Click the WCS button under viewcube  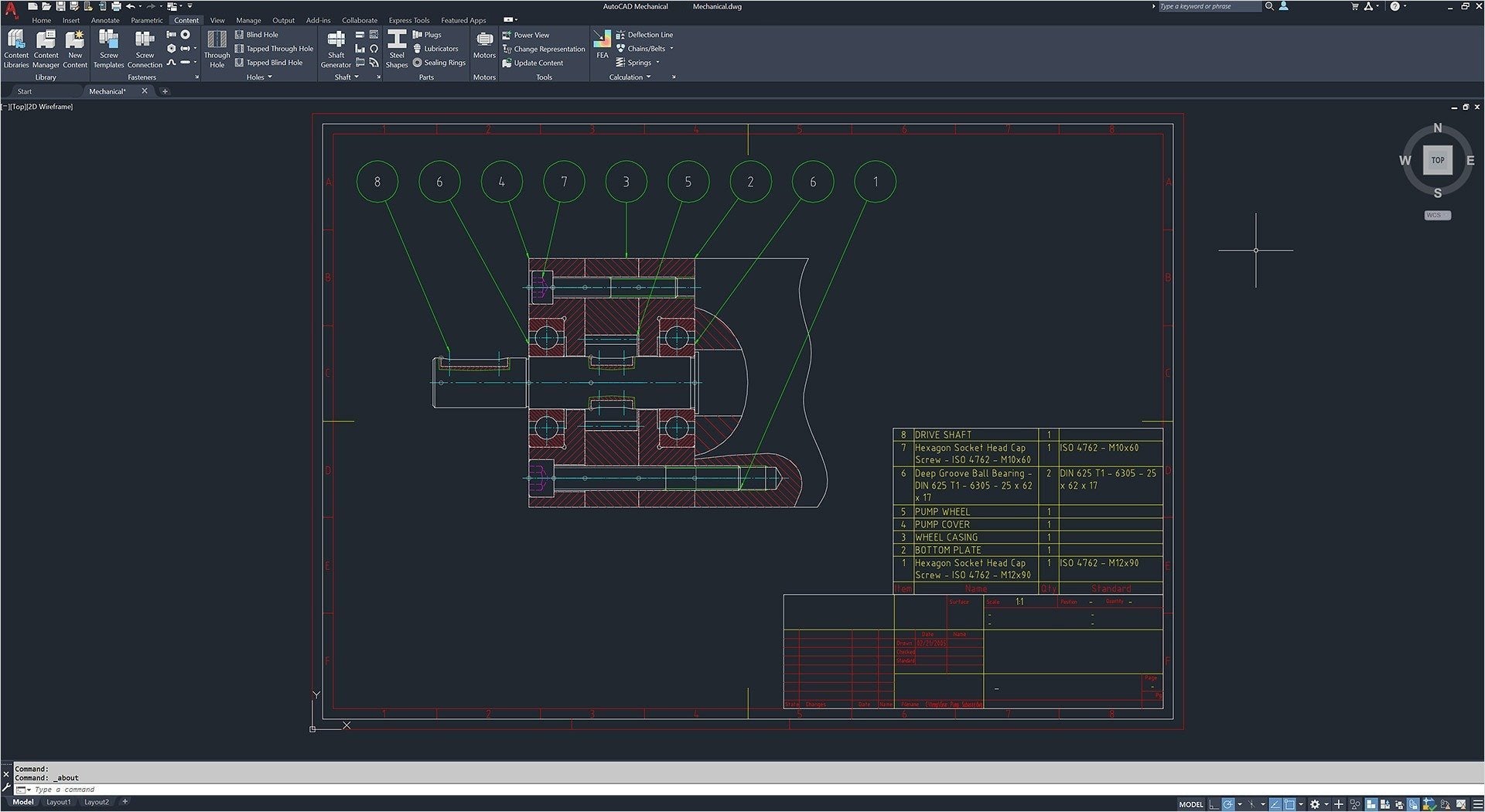(1437, 215)
